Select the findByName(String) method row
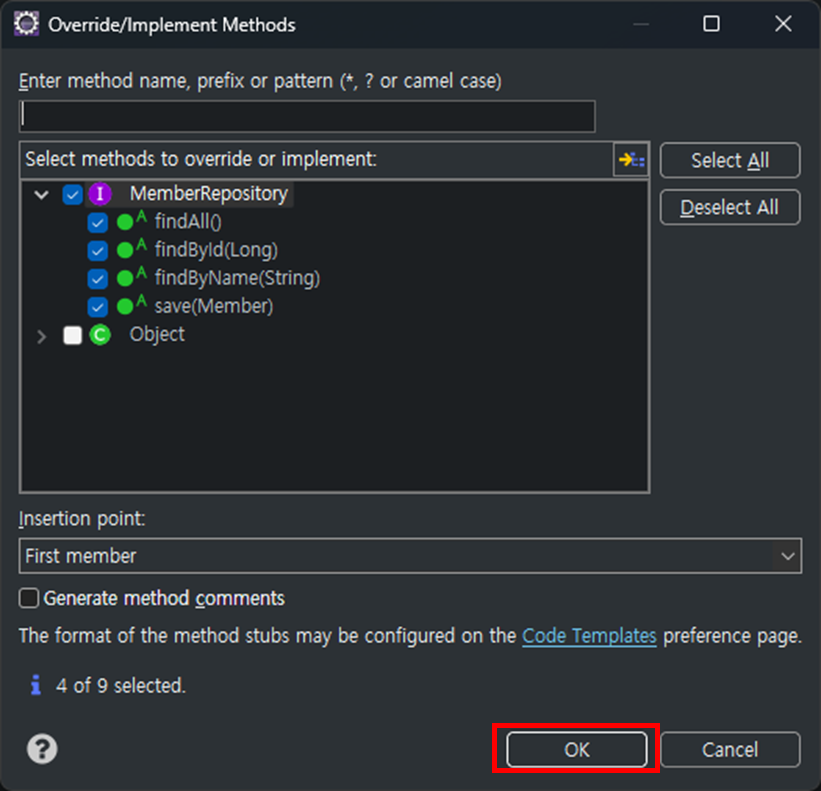 click(x=237, y=278)
